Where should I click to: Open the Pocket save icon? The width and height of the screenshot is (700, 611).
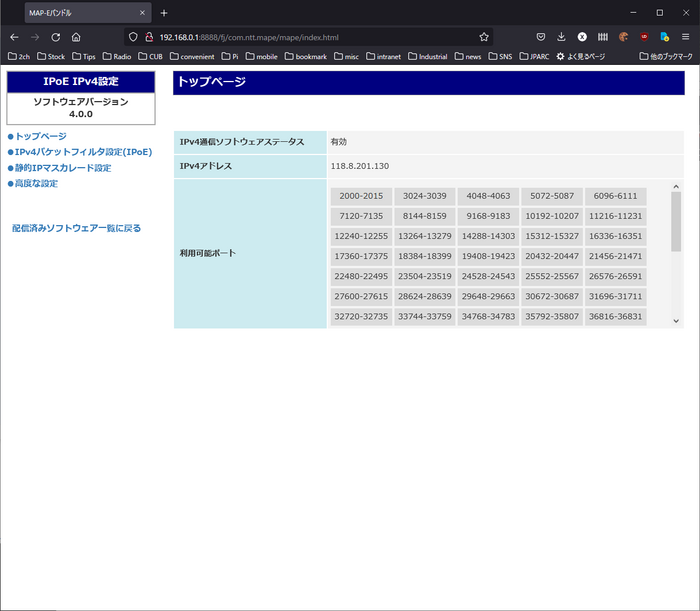pyautogui.click(x=541, y=37)
